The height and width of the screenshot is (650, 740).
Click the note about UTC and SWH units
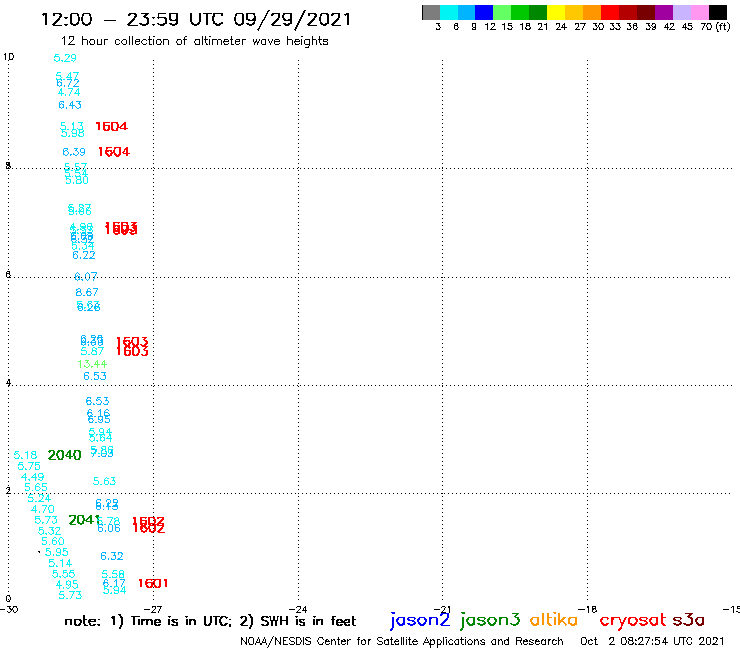210,621
